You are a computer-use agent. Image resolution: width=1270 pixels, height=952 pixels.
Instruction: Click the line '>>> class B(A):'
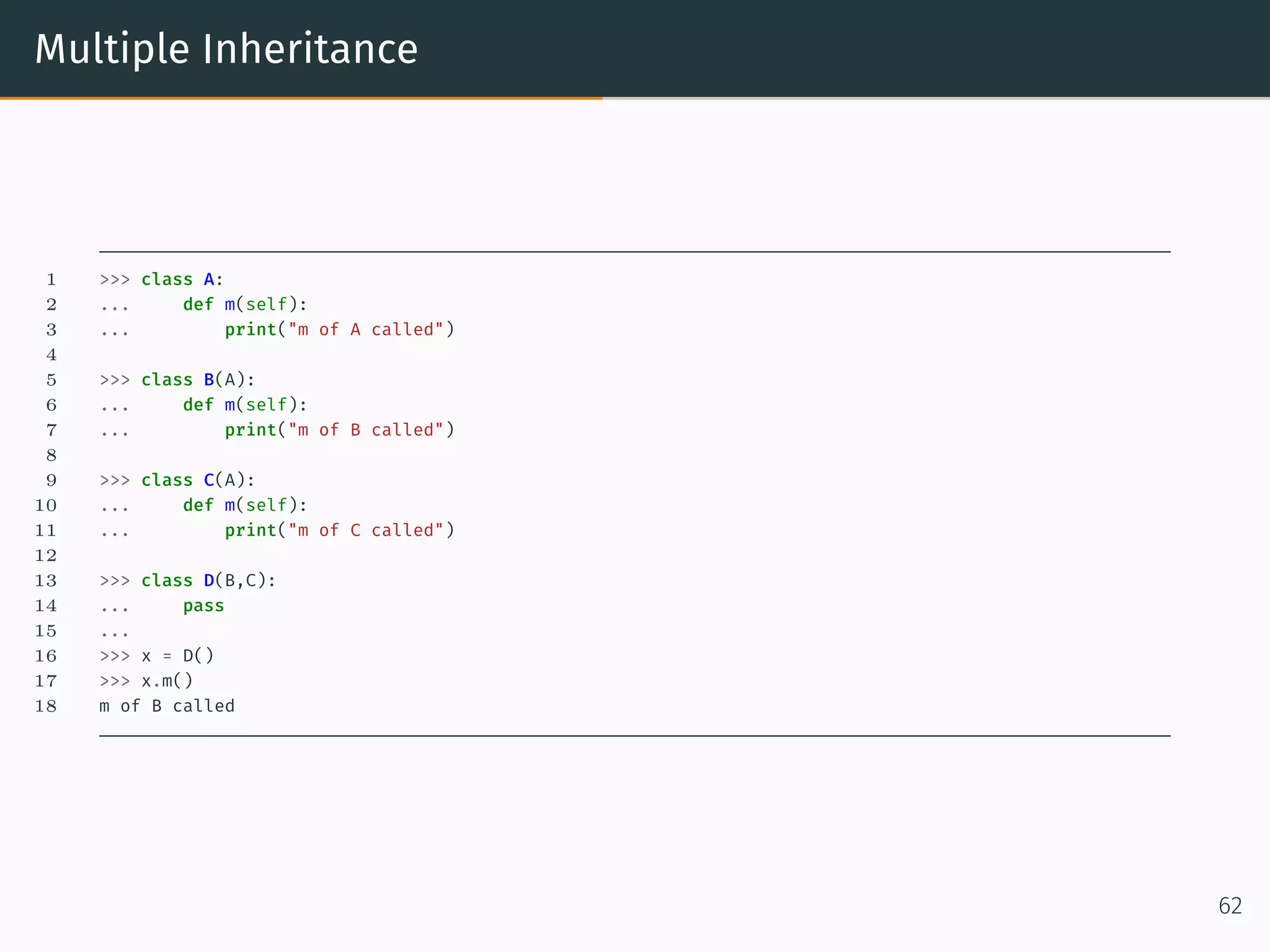click(x=177, y=380)
